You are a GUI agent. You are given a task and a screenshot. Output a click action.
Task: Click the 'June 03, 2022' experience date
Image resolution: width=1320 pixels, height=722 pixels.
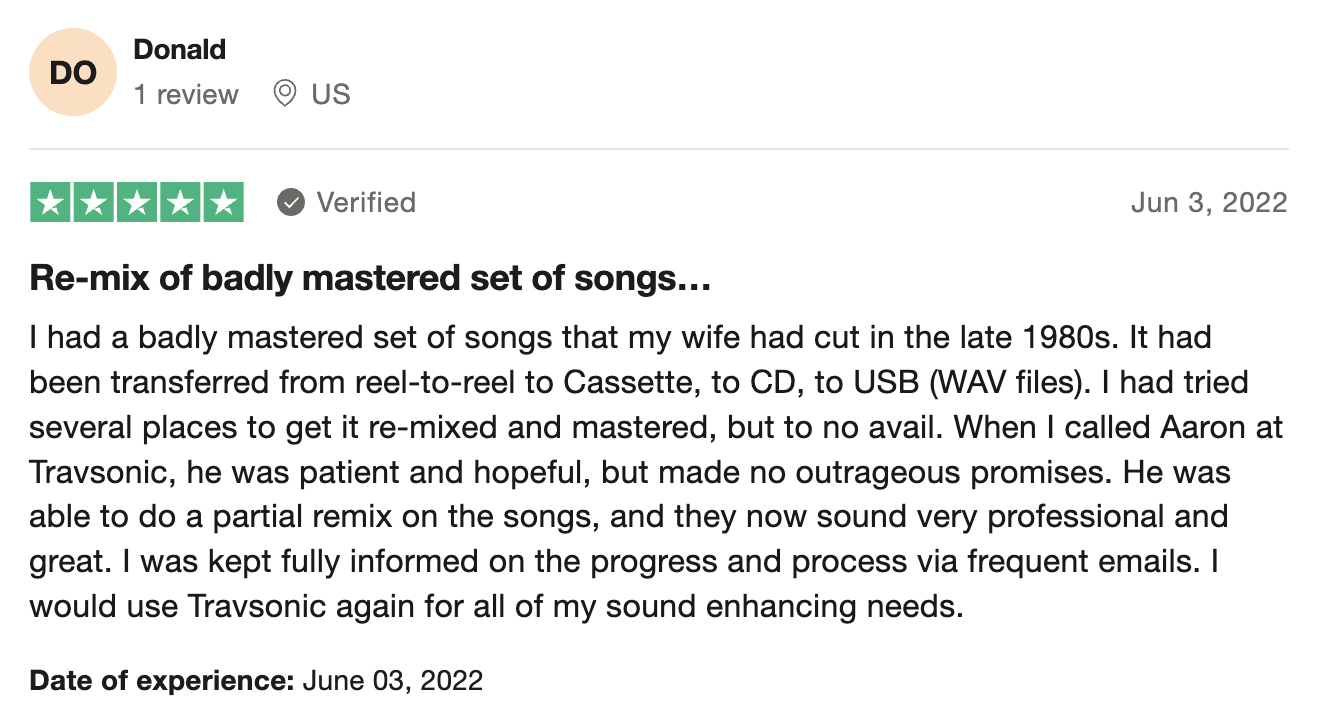tap(393, 681)
